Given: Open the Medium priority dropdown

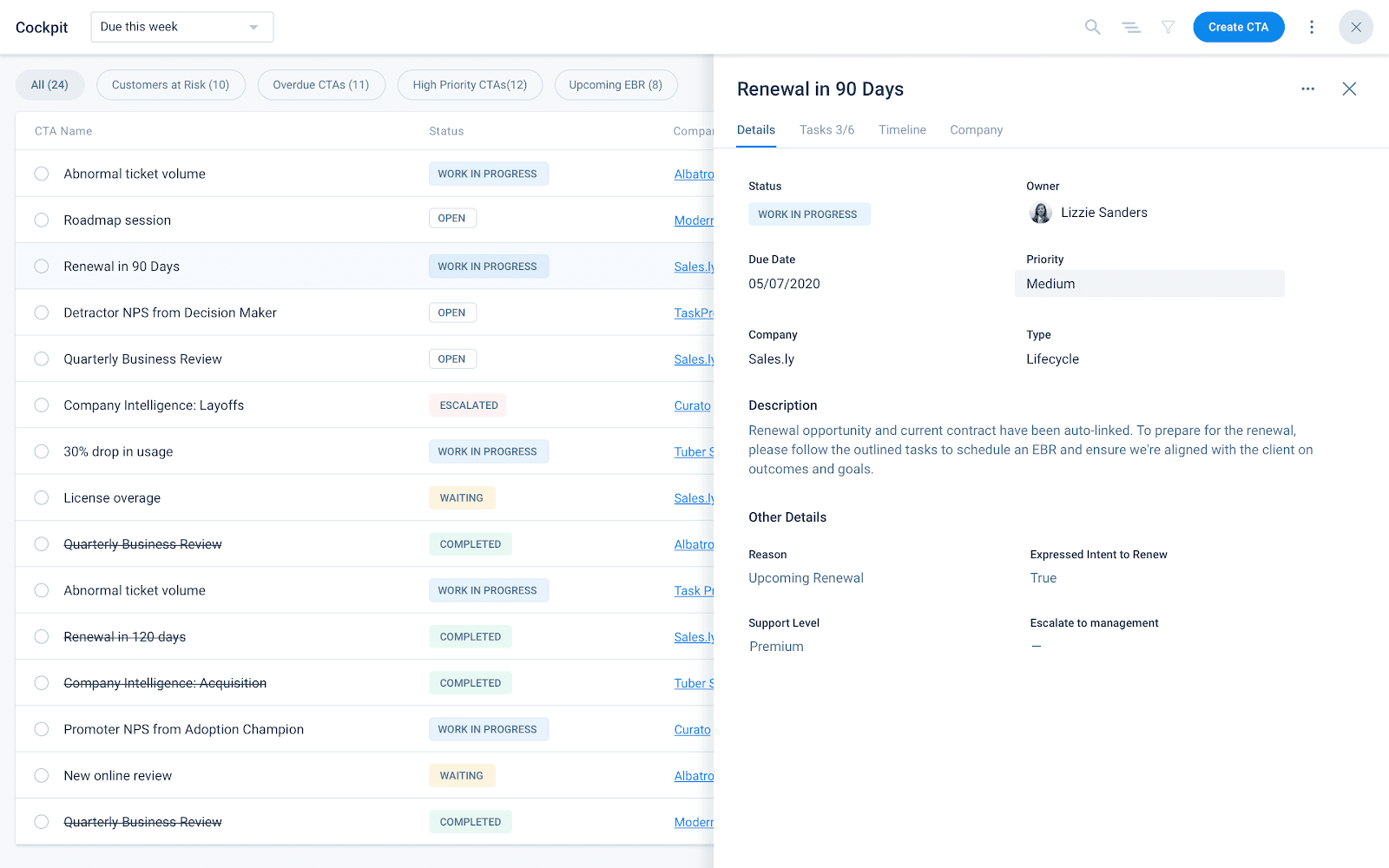Looking at the screenshot, I should 1149,284.
